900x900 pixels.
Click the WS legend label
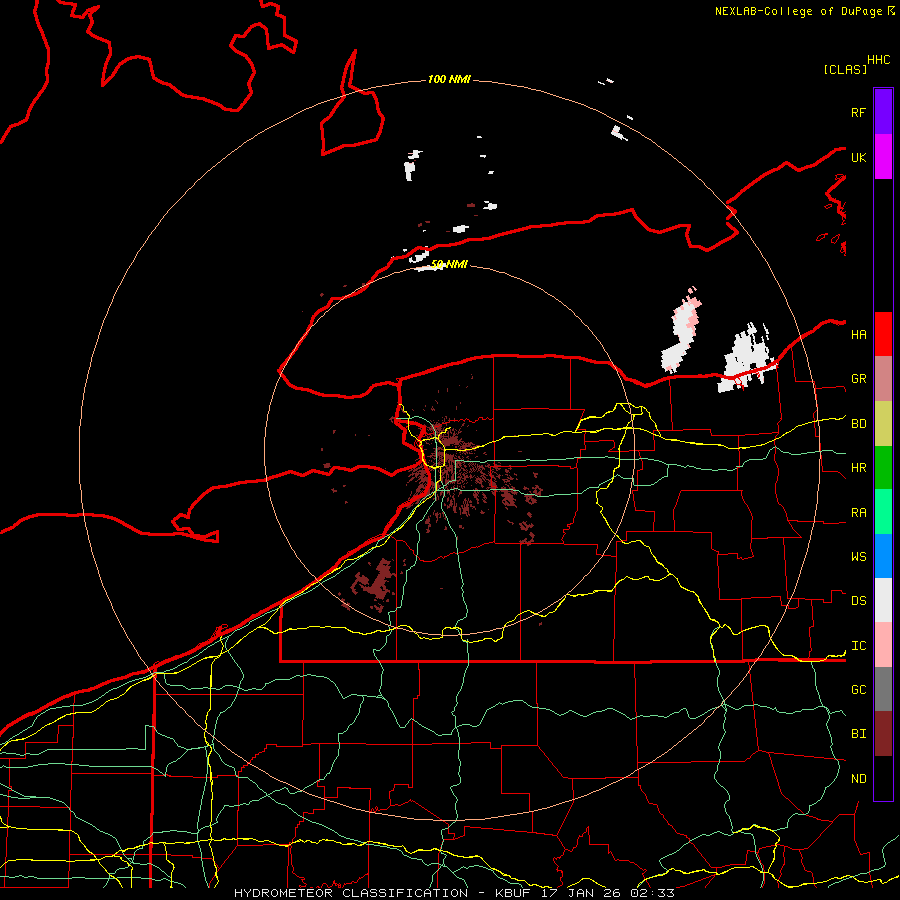coord(858,557)
